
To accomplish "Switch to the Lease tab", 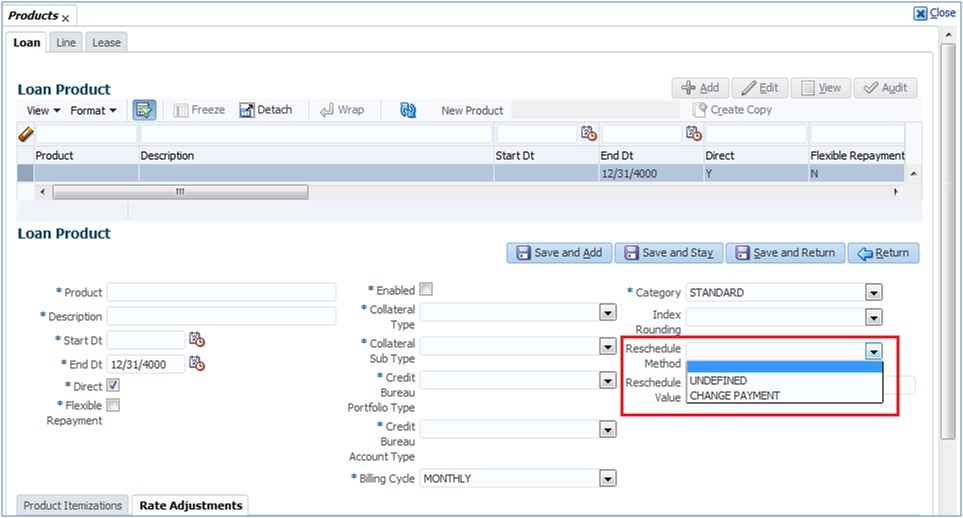I will [x=106, y=42].
